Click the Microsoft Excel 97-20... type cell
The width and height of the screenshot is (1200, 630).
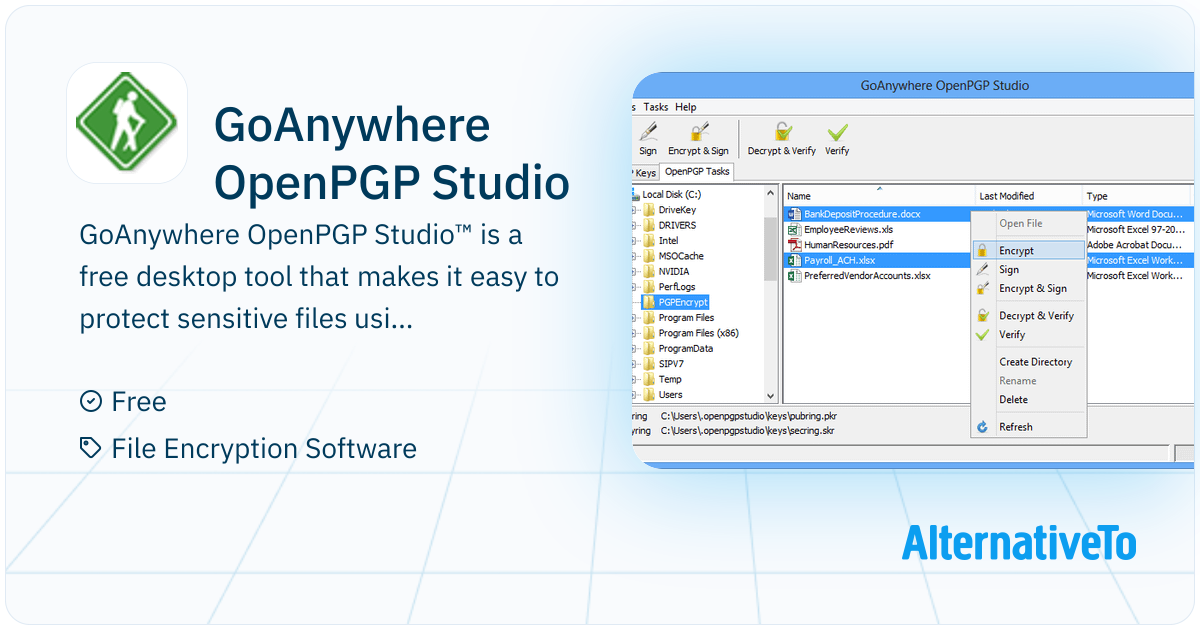pyautogui.click(x=1136, y=229)
